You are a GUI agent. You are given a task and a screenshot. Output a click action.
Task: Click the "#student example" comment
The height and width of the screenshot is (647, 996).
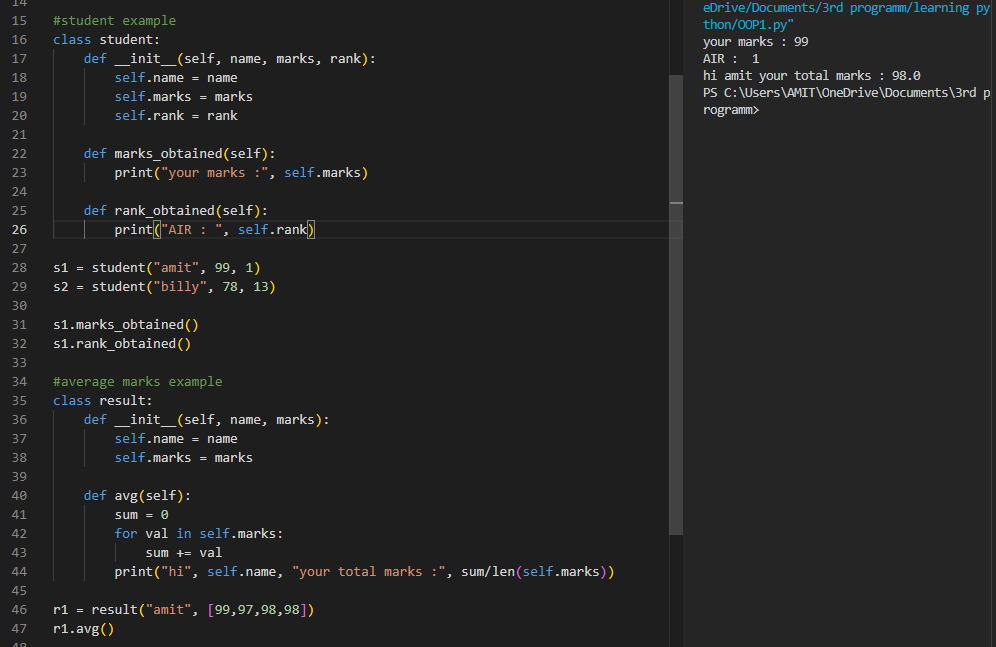tap(114, 20)
